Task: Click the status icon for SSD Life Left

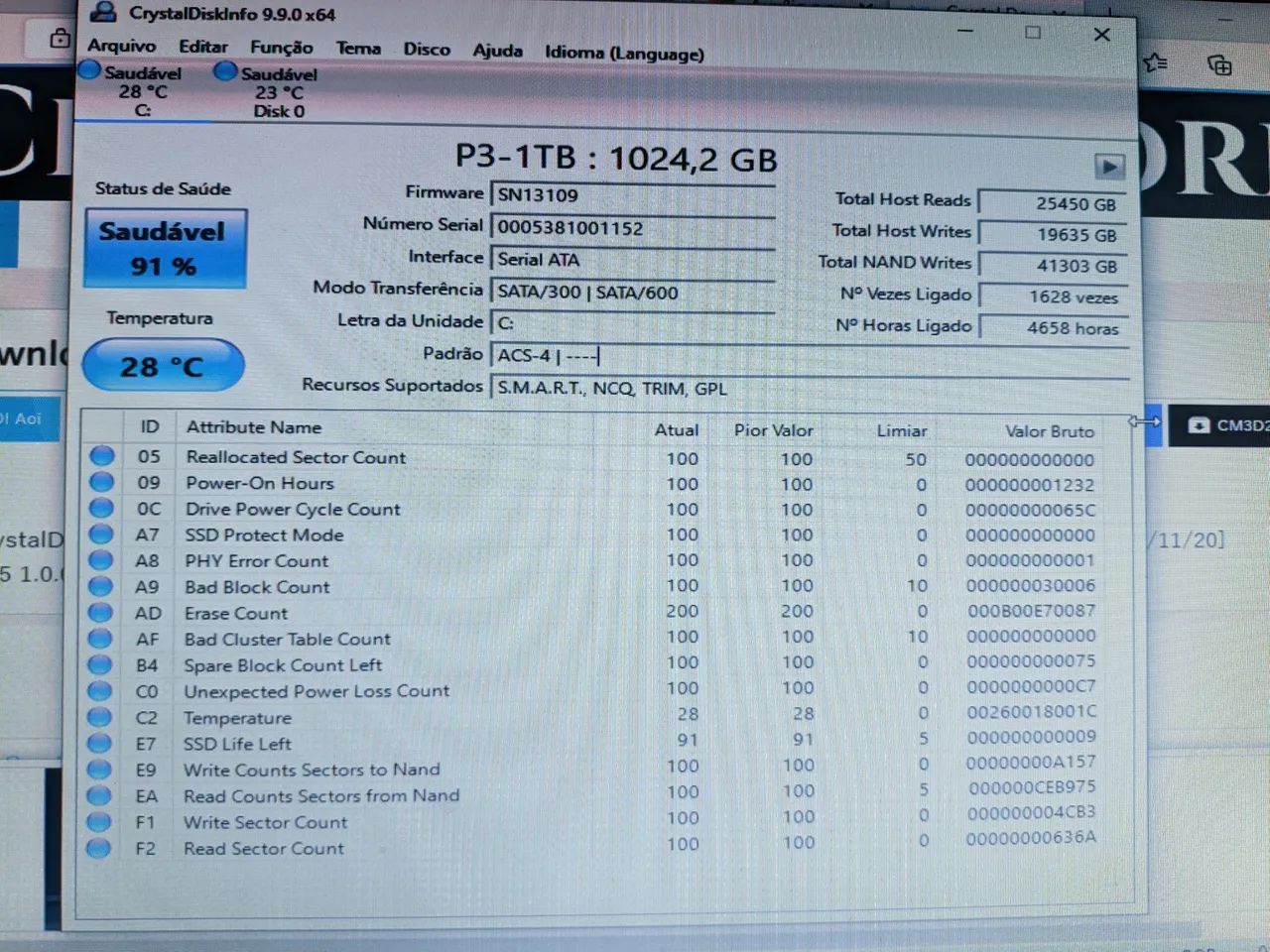Action: click(99, 743)
